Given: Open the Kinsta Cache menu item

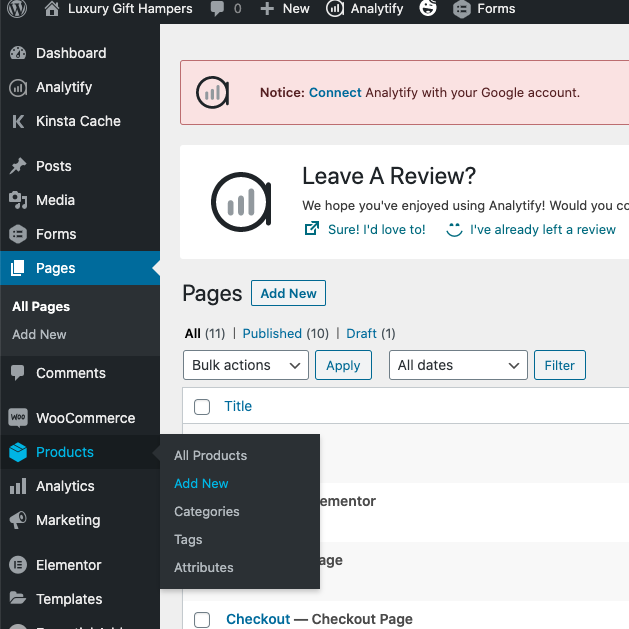Looking at the screenshot, I should (78, 121).
